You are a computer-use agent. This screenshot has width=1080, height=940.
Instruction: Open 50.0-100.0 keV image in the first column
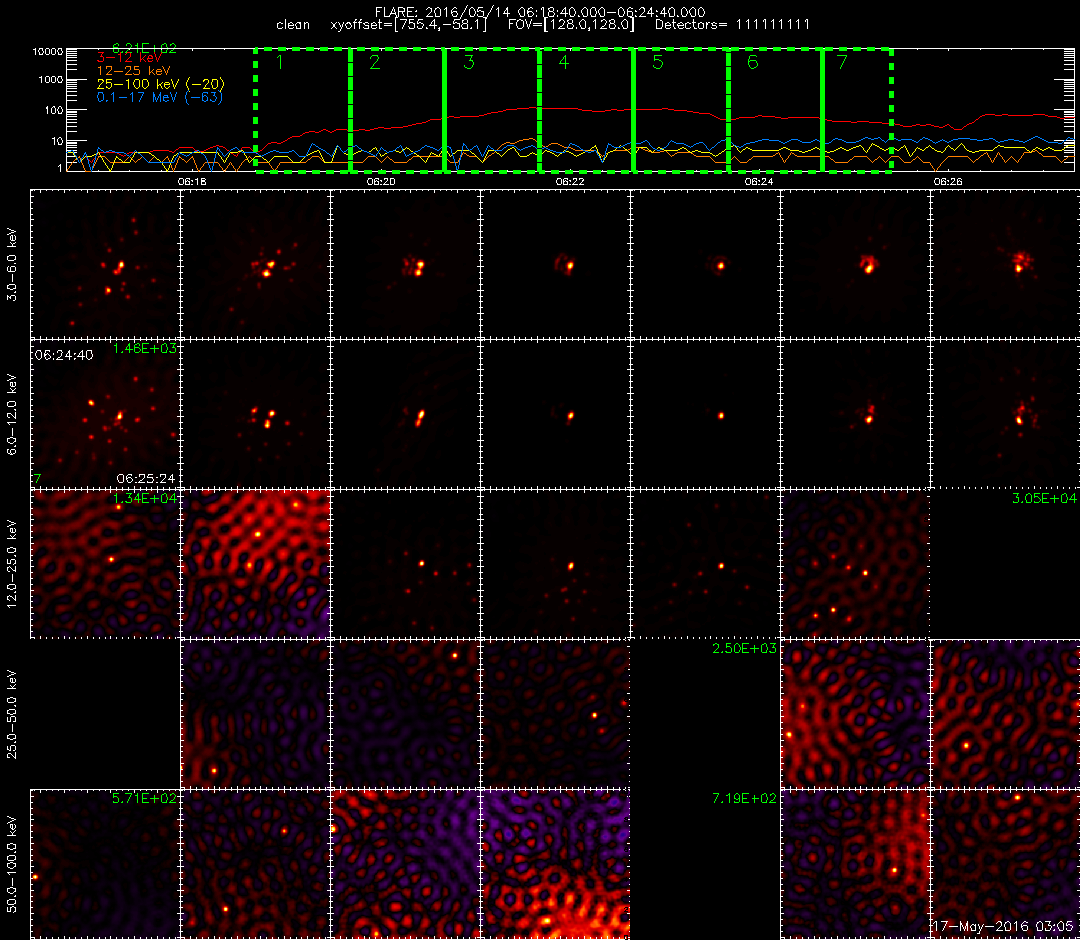tap(105, 864)
